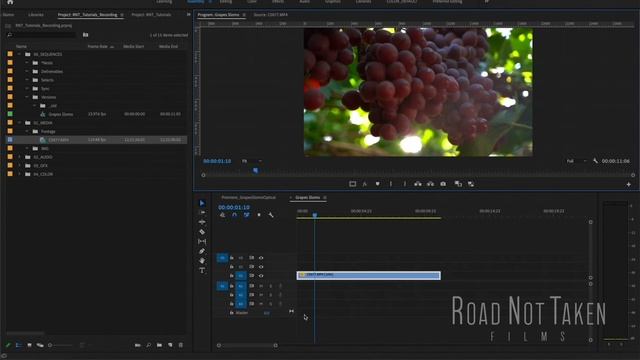Image resolution: width=640 pixels, height=360 pixels.
Task: Toggle lock on the V1 track
Action: pyautogui.click(x=231, y=276)
